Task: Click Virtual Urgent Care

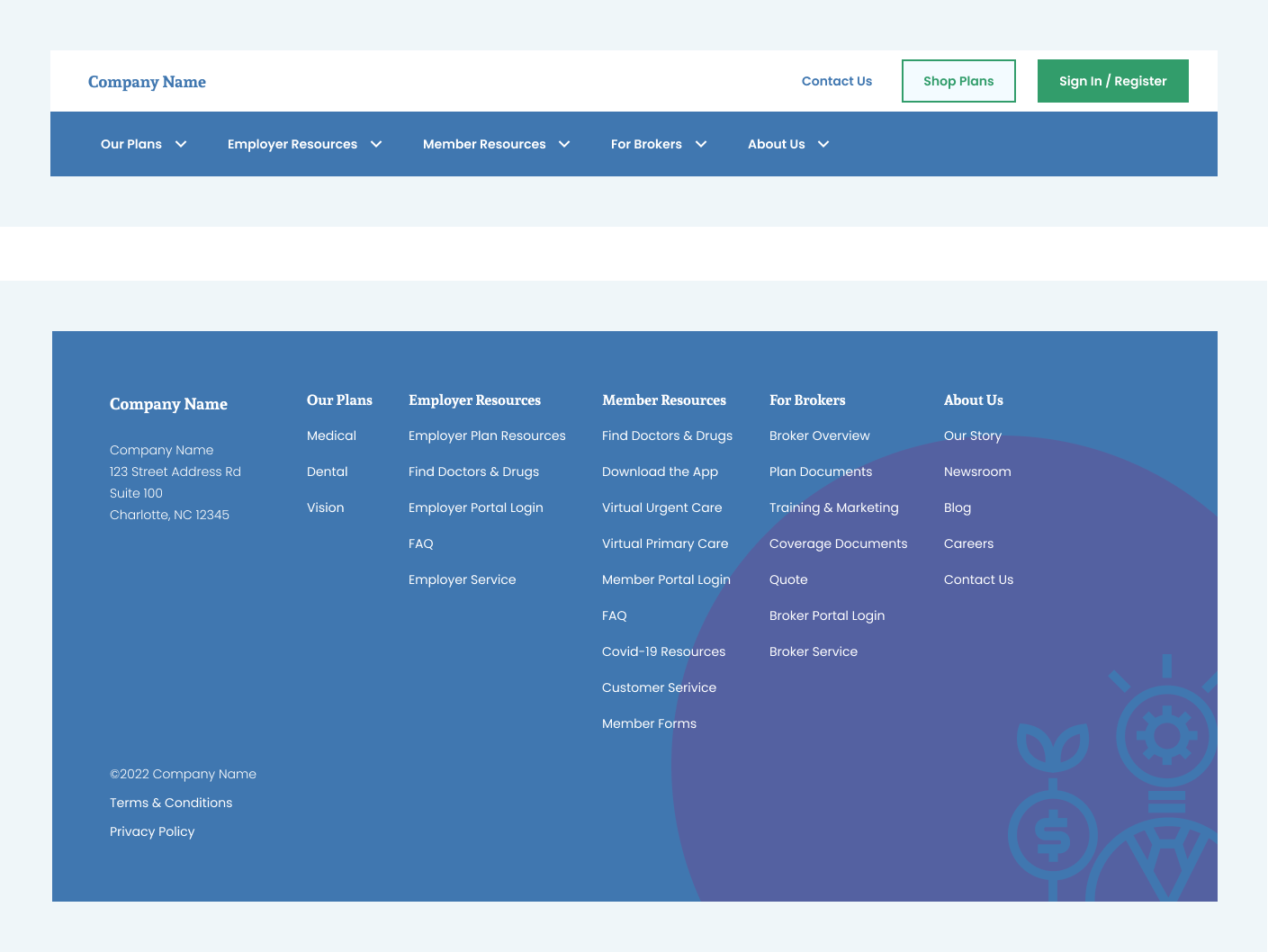Action: [x=661, y=507]
